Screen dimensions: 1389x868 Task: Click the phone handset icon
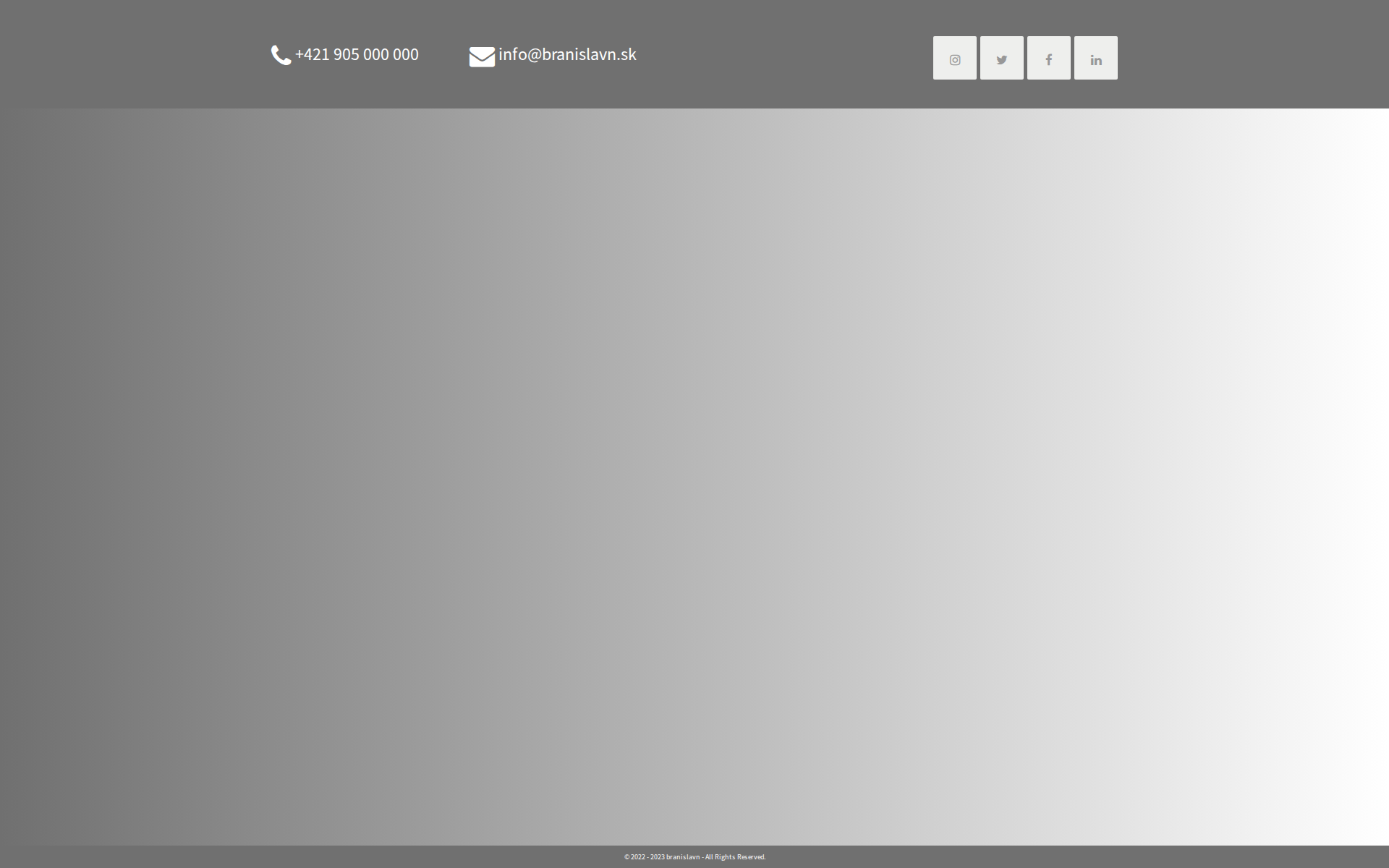[281, 55]
